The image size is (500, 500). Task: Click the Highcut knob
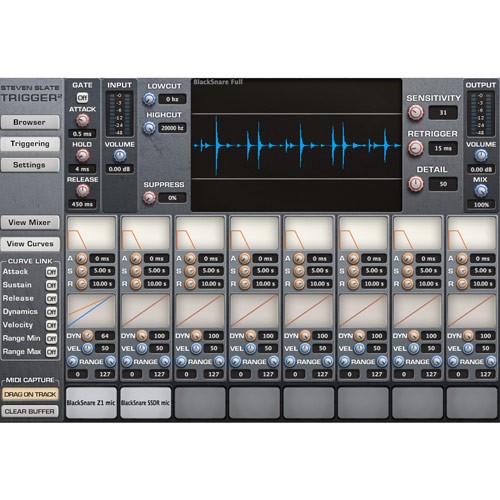tap(149, 128)
